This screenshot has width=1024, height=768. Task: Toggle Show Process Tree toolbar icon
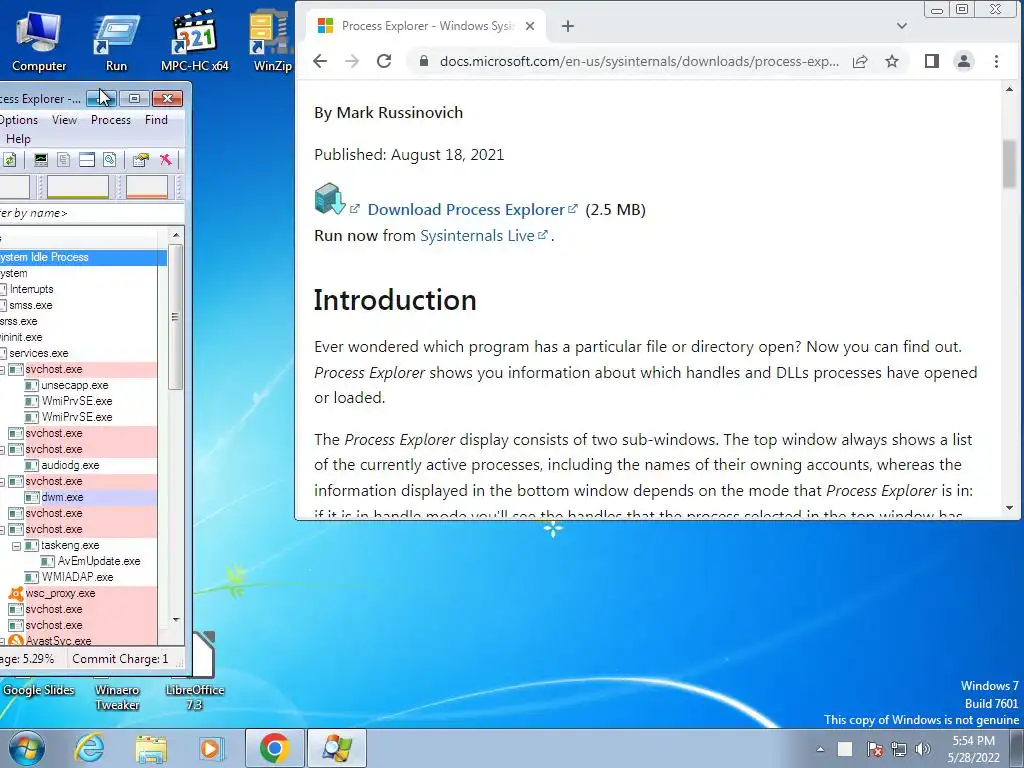(x=63, y=160)
